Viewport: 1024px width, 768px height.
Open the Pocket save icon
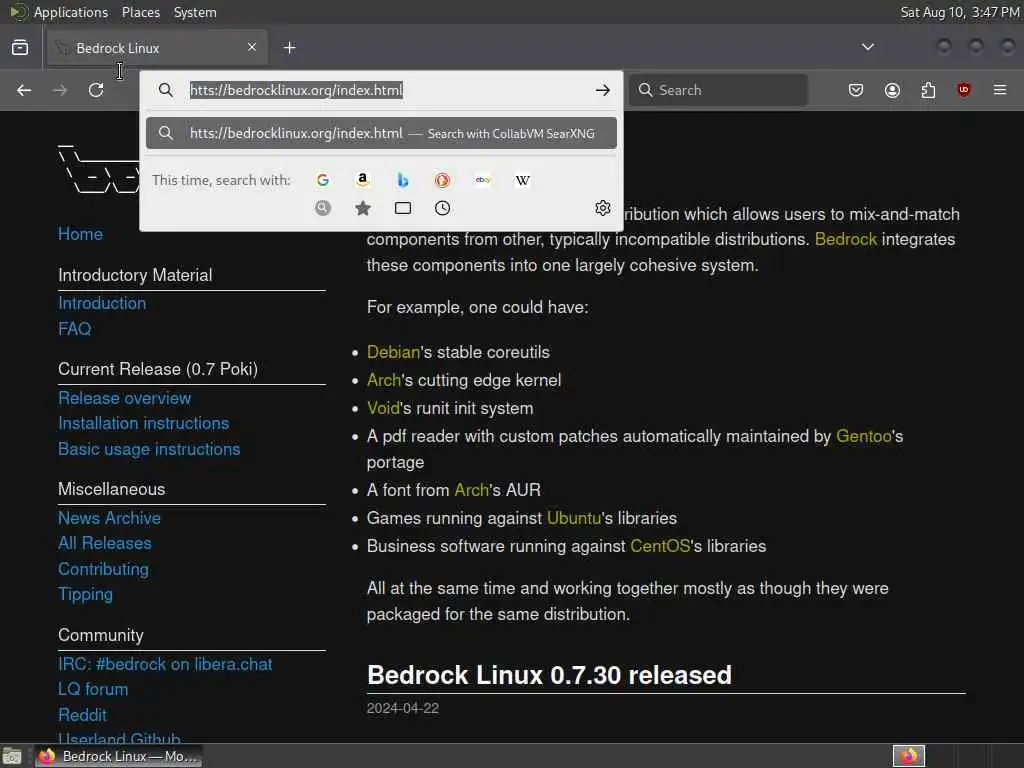[x=856, y=90]
